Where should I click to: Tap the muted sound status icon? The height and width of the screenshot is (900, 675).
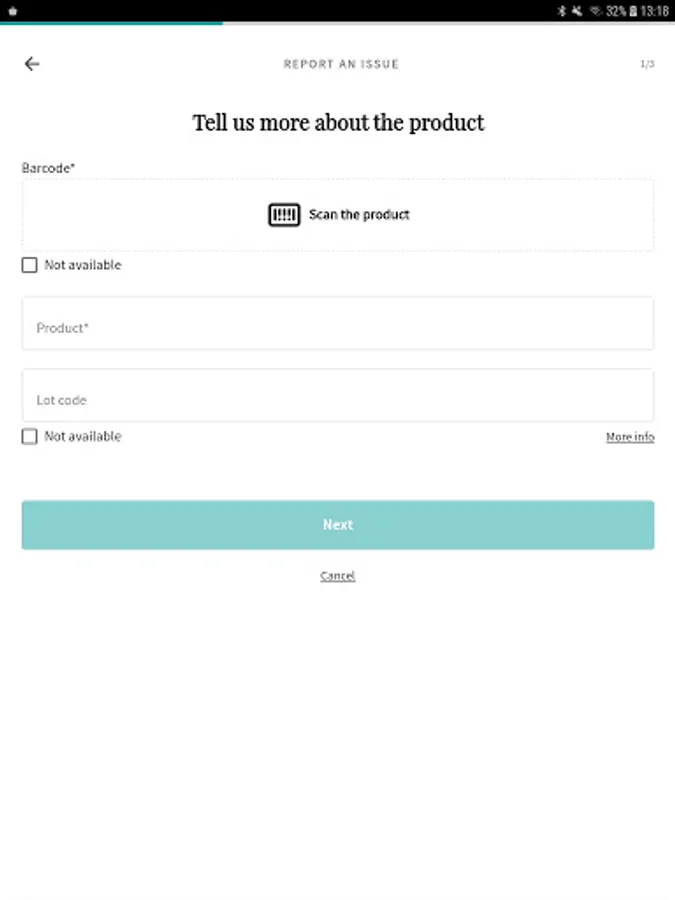pyautogui.click(x=576, y=11)
